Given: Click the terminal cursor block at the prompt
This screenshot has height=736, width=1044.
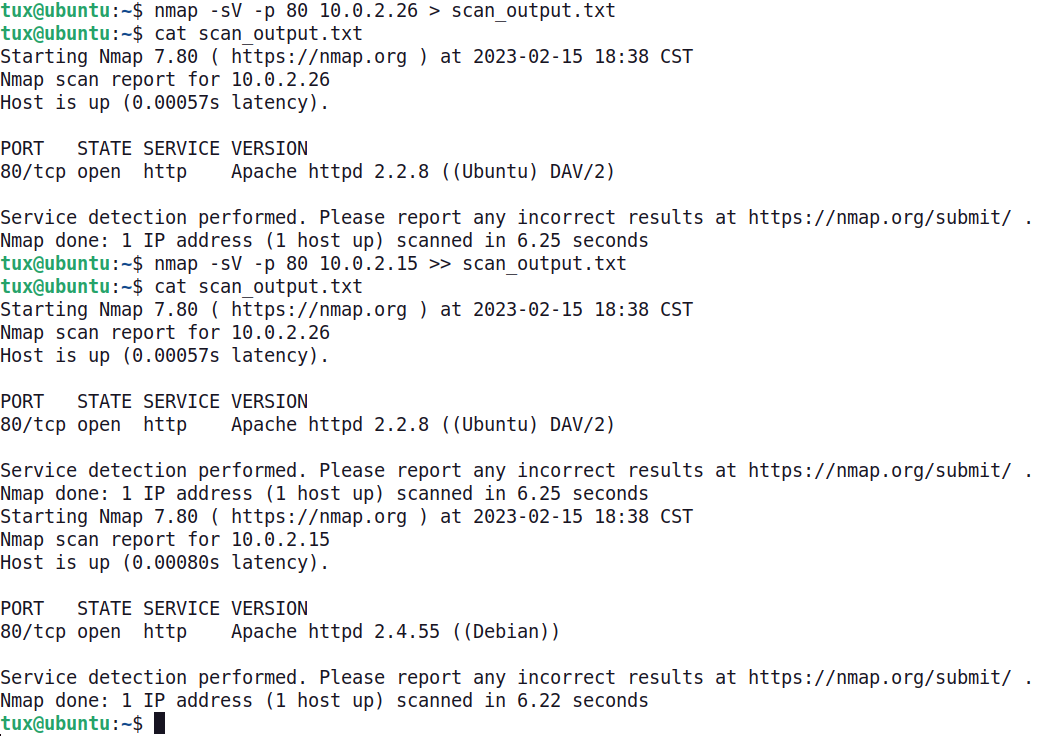Looking at the screenshot, I should (159, 723).
